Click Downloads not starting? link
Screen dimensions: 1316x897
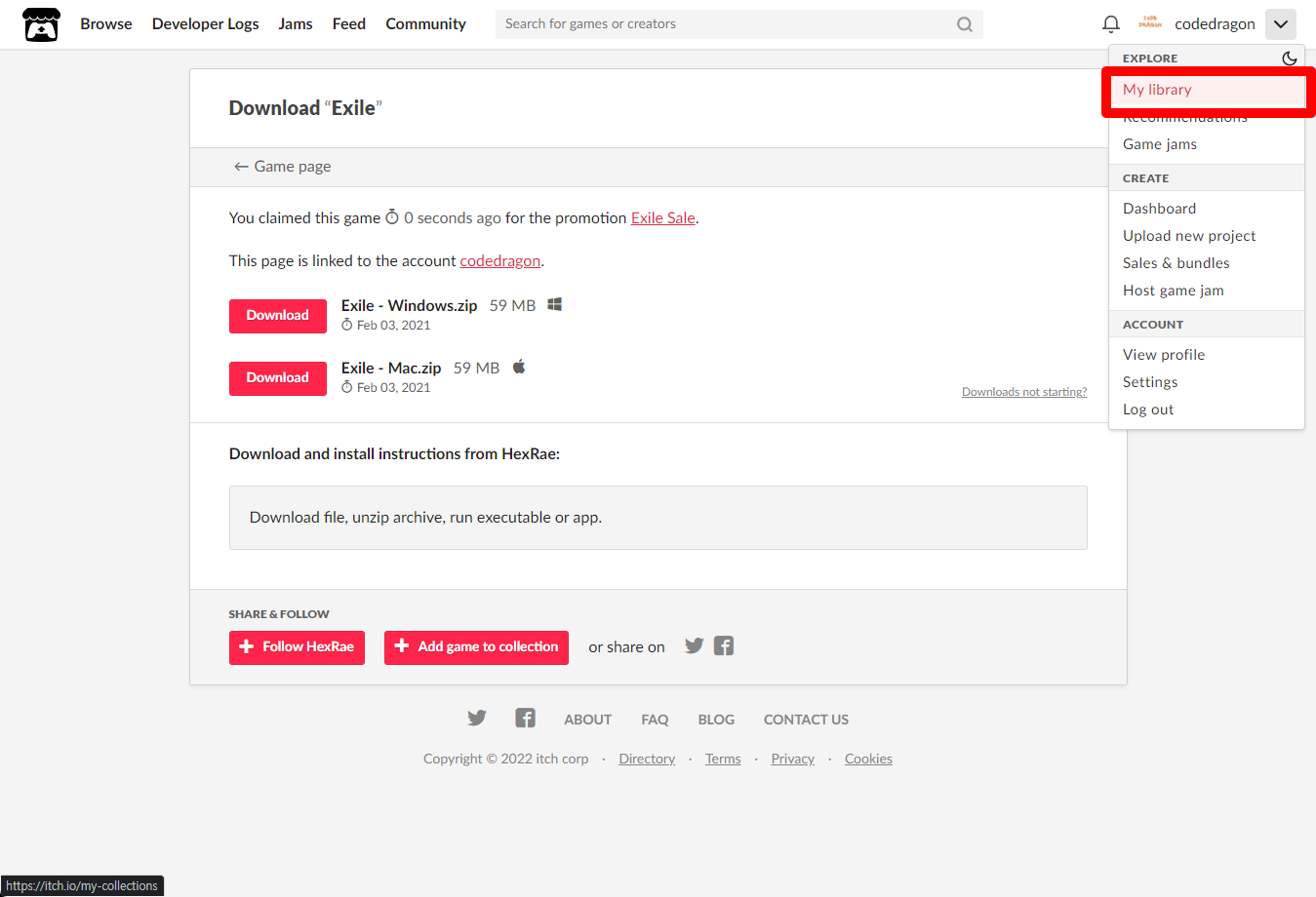pyautogui.click(x=1024, y=392)
